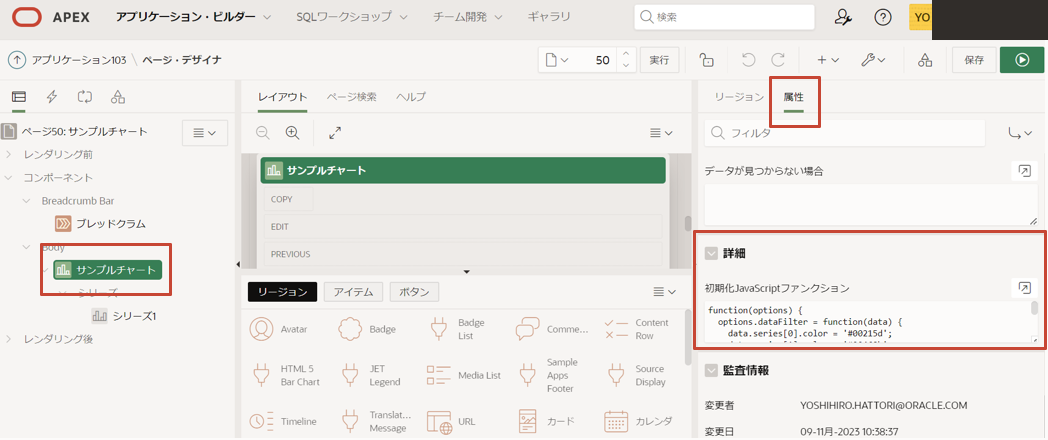Run the page with green play button
This screenshot has width=1048, height=440.
pos(1021,60)
